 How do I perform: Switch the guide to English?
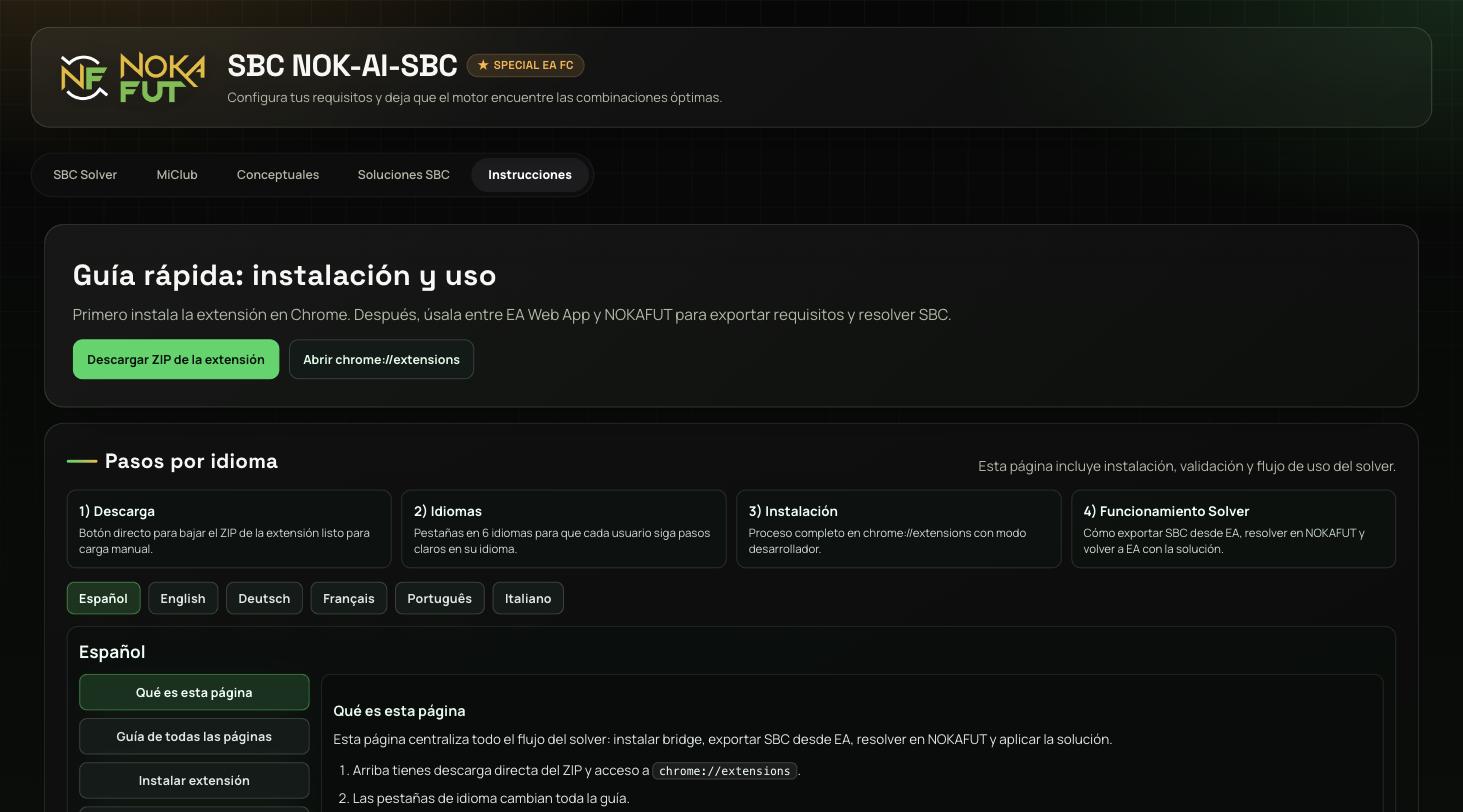point(183,598)
